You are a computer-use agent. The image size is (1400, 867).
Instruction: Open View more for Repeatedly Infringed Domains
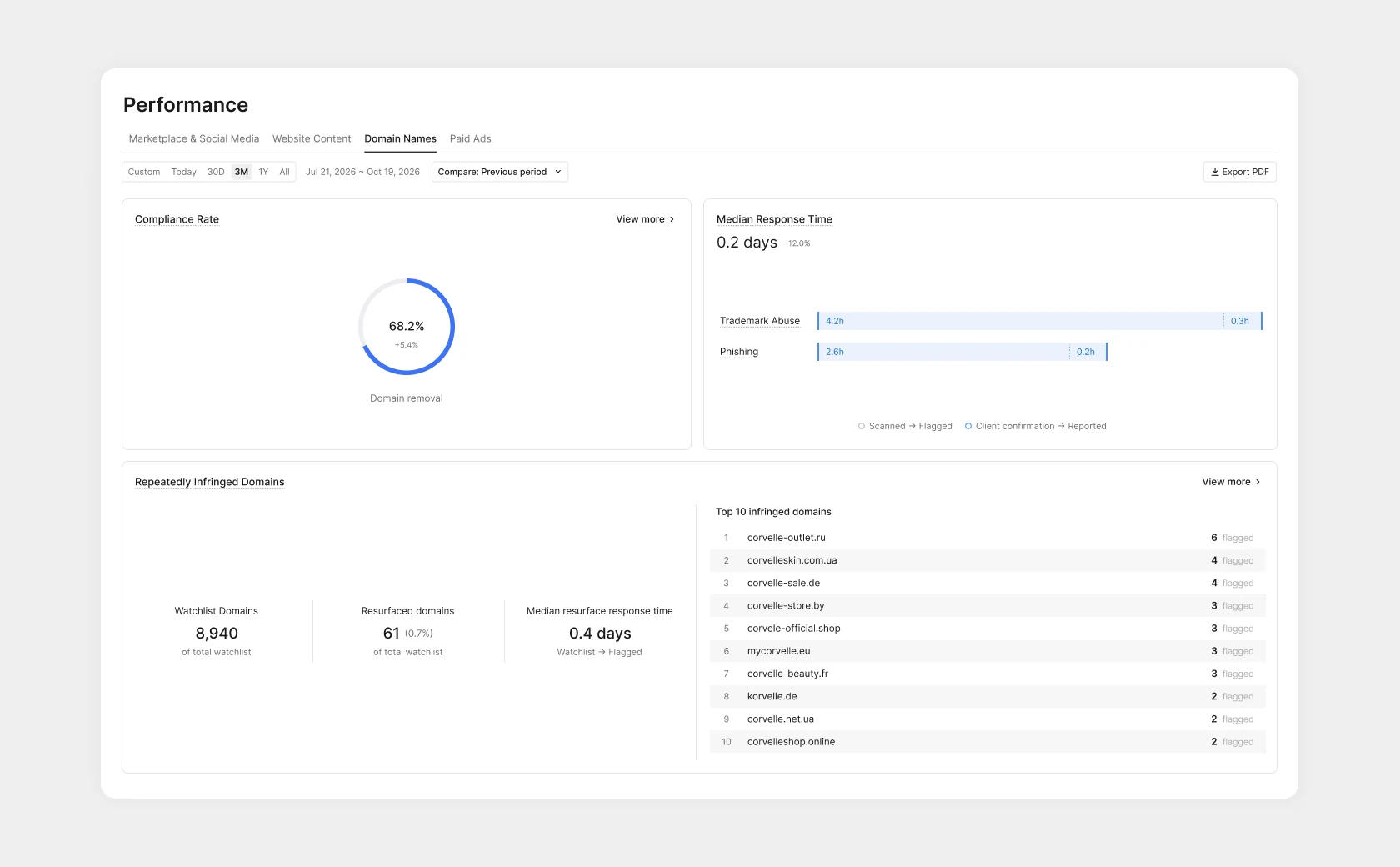pyautogui.click(x=1231, y=482)
